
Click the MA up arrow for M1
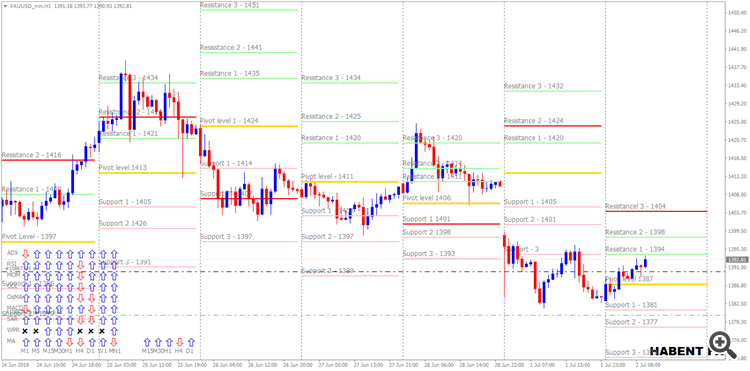click(25, 342)
